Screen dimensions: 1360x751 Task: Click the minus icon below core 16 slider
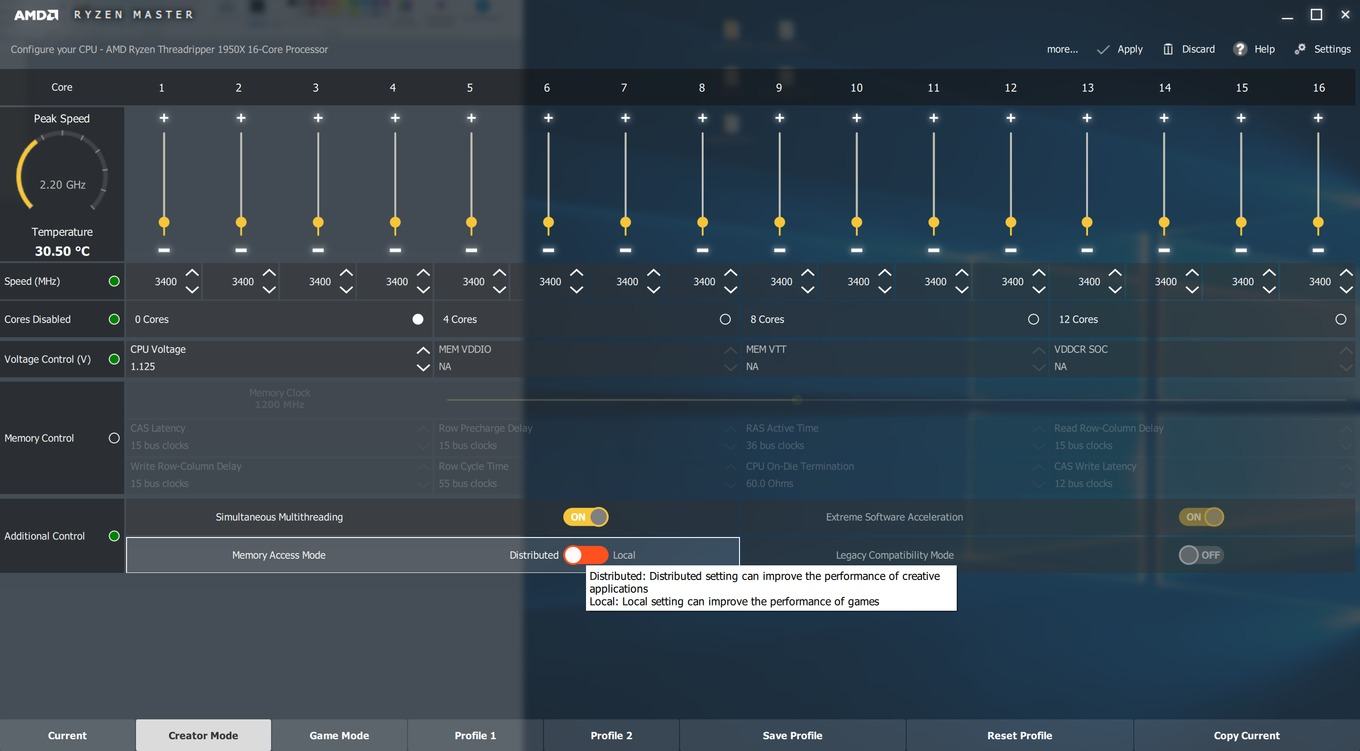[x=1318, y=250]
